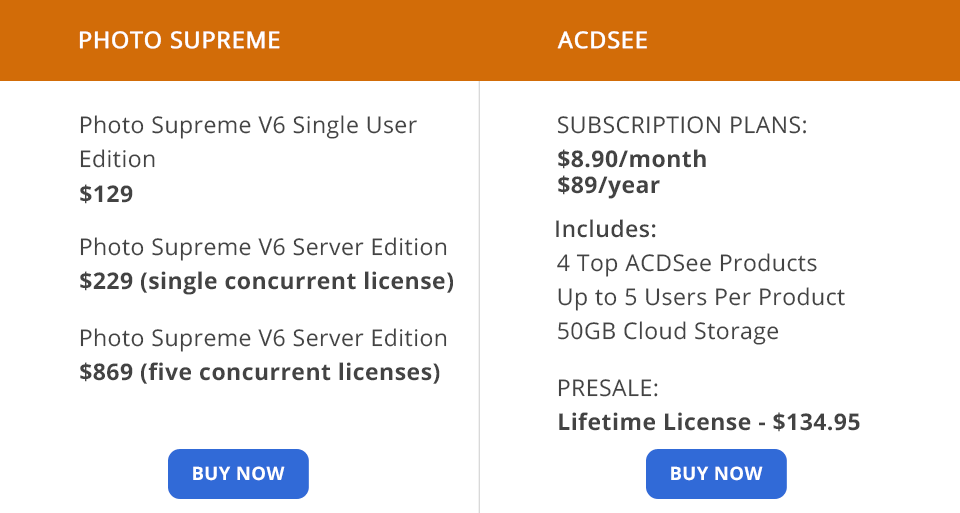Screen dimensions: 960x513
Task: Select the $8.90/month subscription price
Action: tap(632, 159)
